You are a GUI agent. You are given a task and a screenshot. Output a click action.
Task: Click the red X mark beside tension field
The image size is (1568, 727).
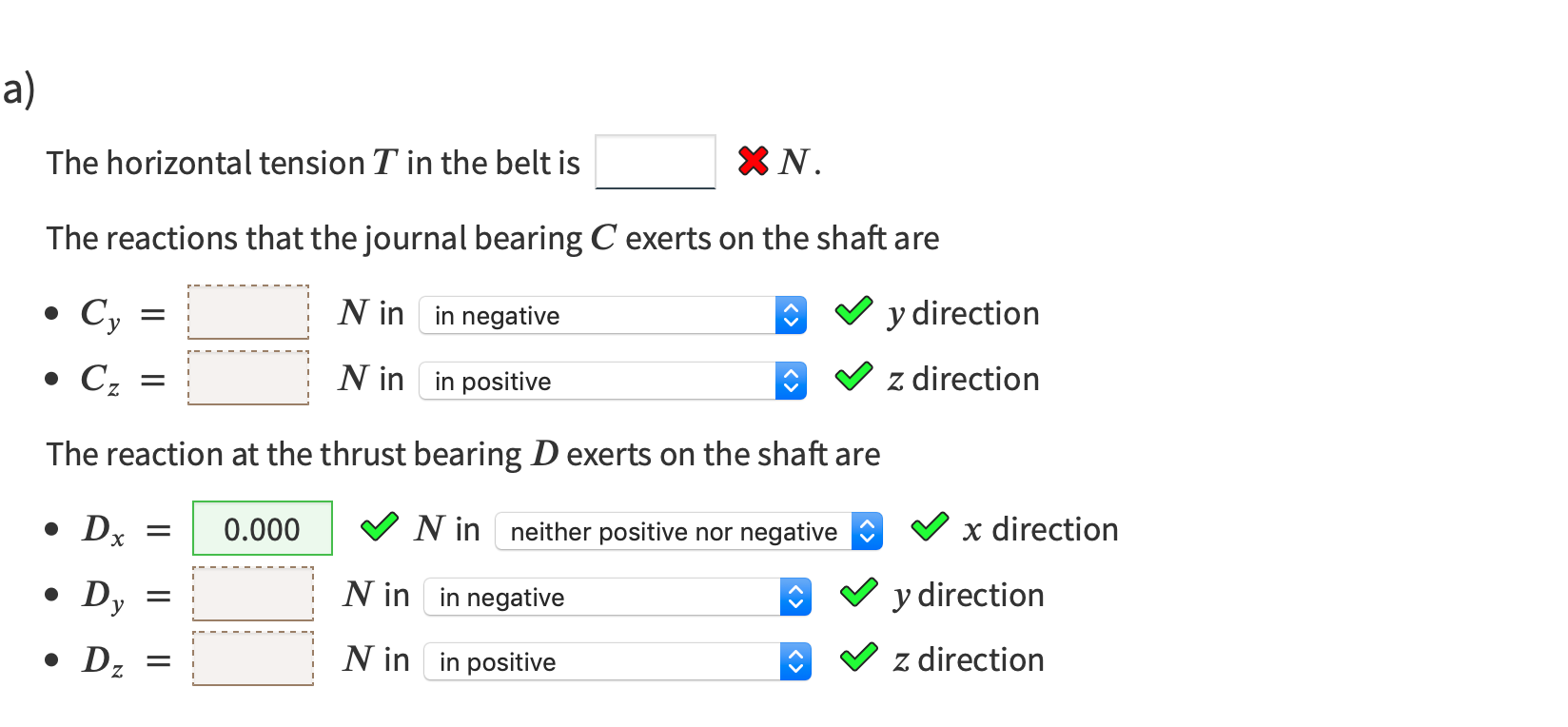click(753, 161)
